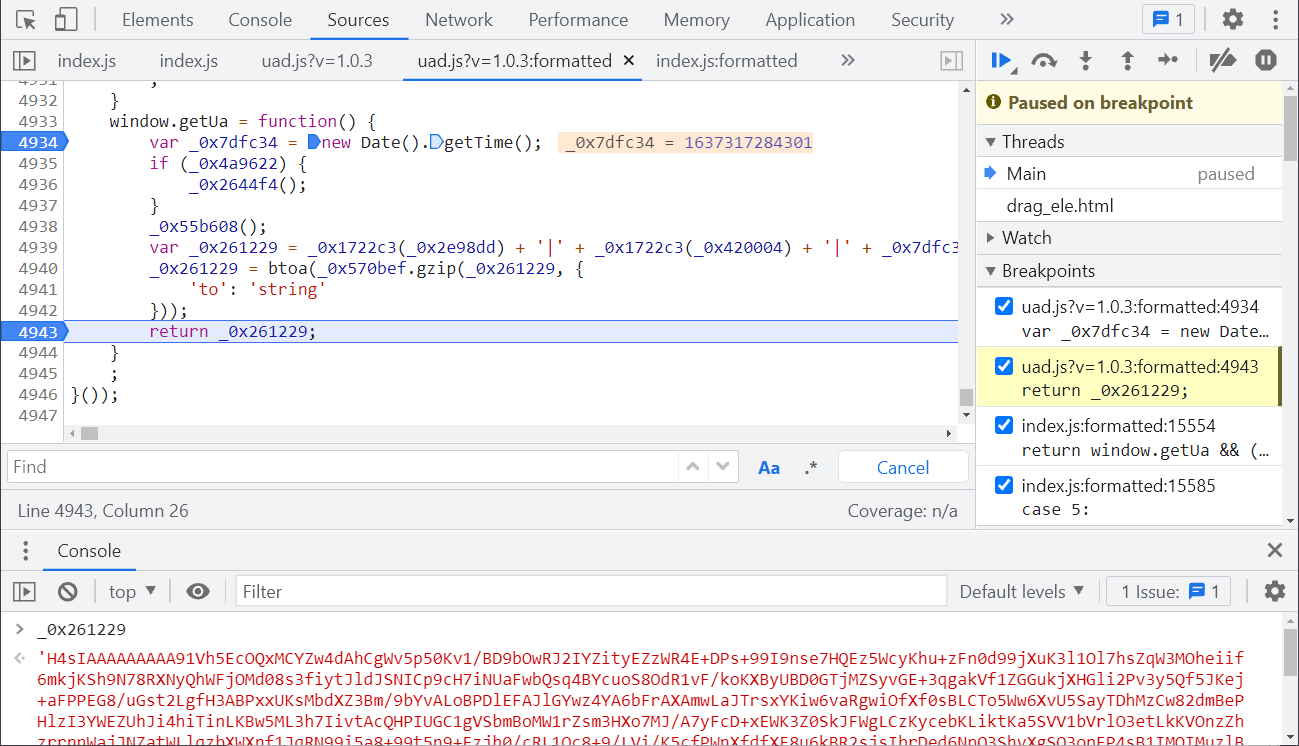Focus the Find input field
This screenshot has width=1299, height=746.
click(x=342, y=467)
